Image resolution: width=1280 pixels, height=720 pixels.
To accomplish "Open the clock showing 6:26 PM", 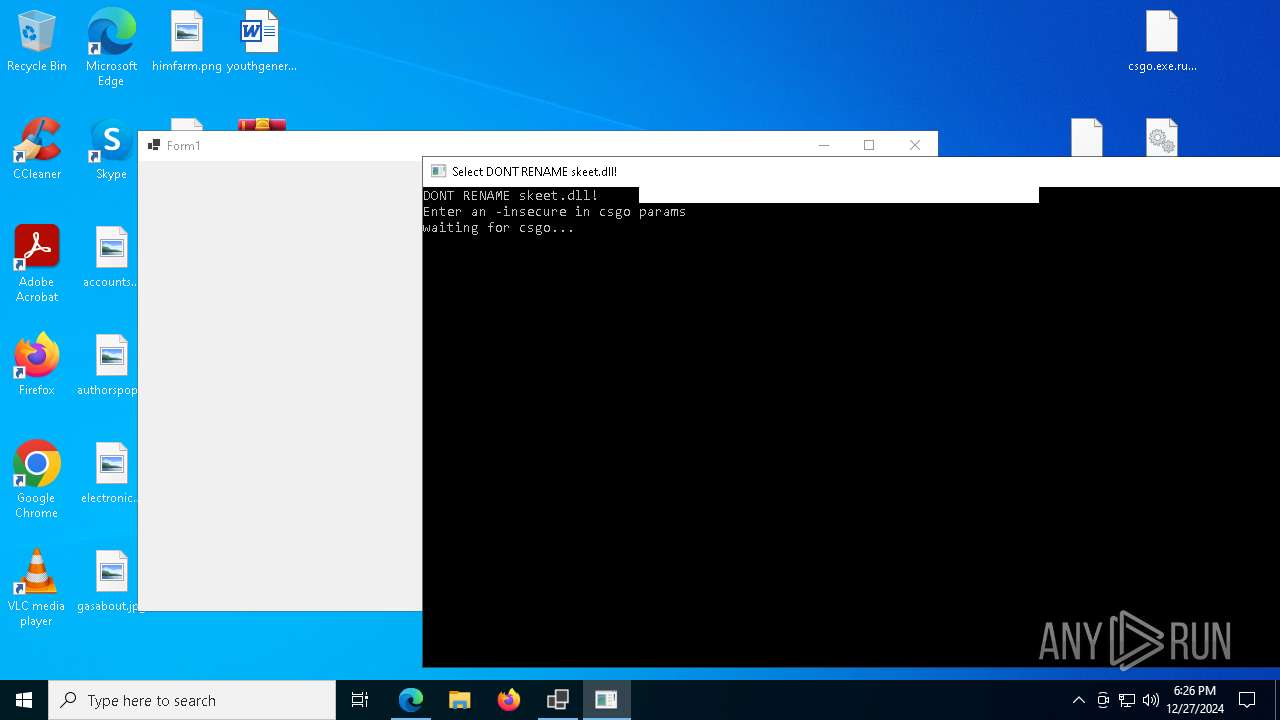I will tap(1195, 700).
